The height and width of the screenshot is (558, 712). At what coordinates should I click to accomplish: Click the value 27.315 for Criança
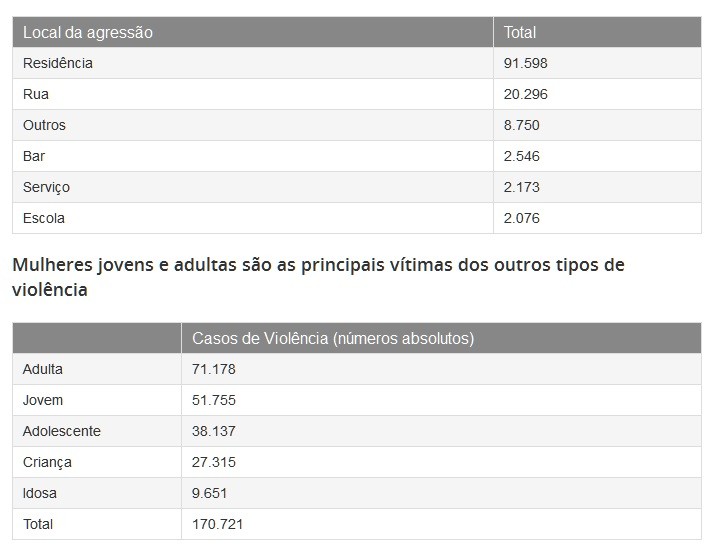point(213,462)
